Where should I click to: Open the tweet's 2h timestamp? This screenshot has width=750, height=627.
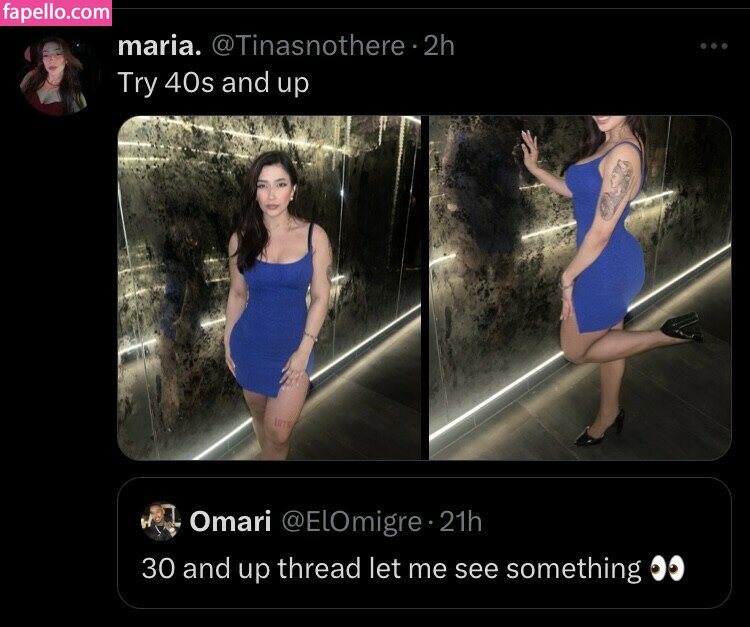pos(439,46)
